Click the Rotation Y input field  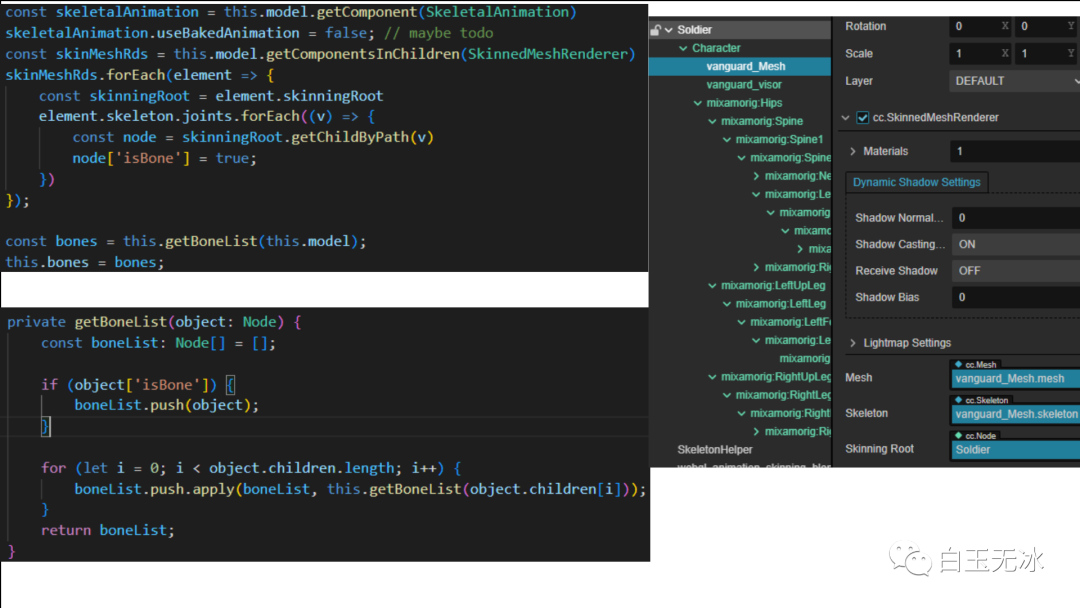click(x=1047, y=26)
